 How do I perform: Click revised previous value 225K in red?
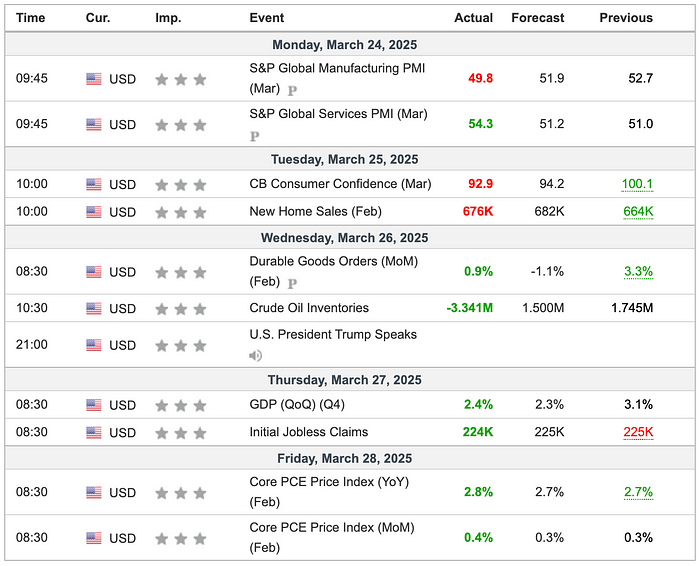tap(638, 432)
